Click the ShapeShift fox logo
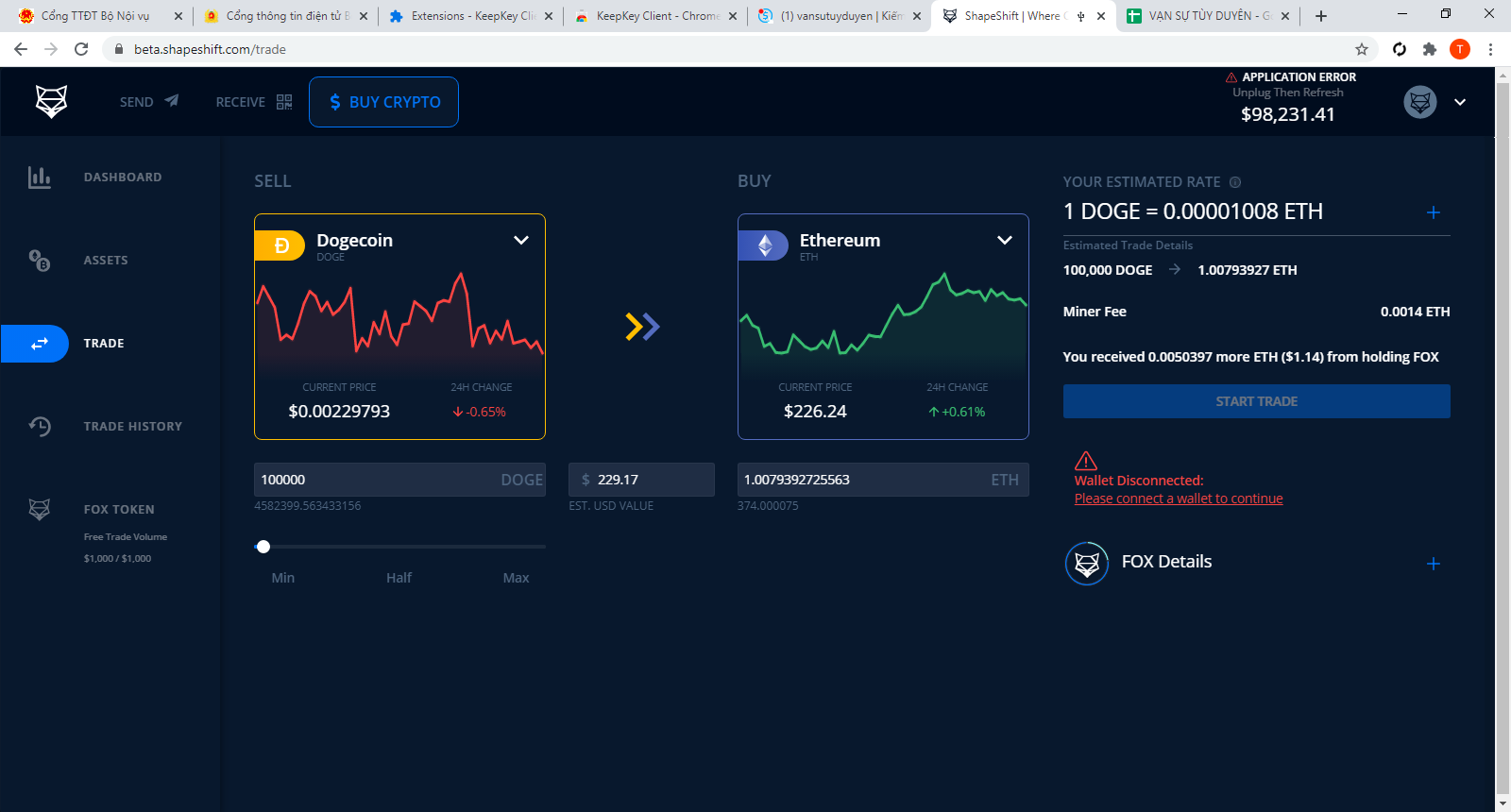The width and height of the screenshot is (1511, 812). tap(51, 101)
